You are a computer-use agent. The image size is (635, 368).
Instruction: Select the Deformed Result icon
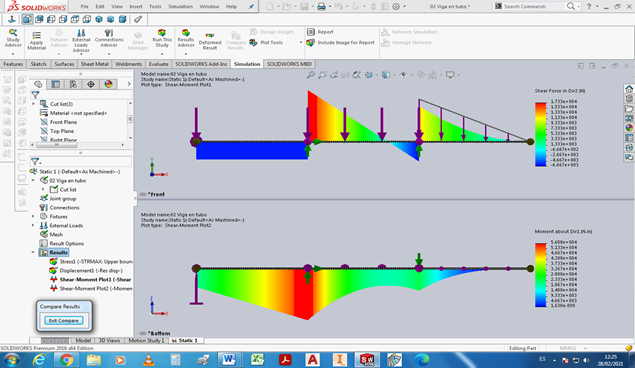(210, 40)
